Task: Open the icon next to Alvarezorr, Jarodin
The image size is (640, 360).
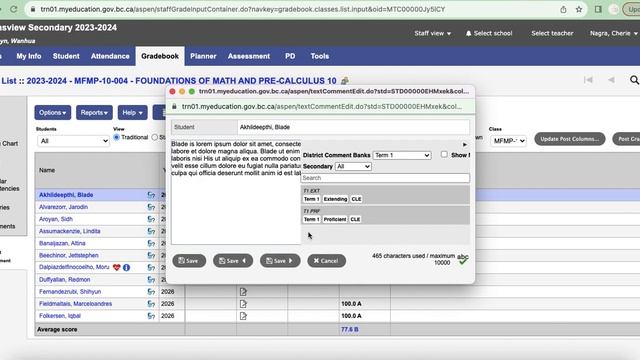Action: click(x=151, y=207)
